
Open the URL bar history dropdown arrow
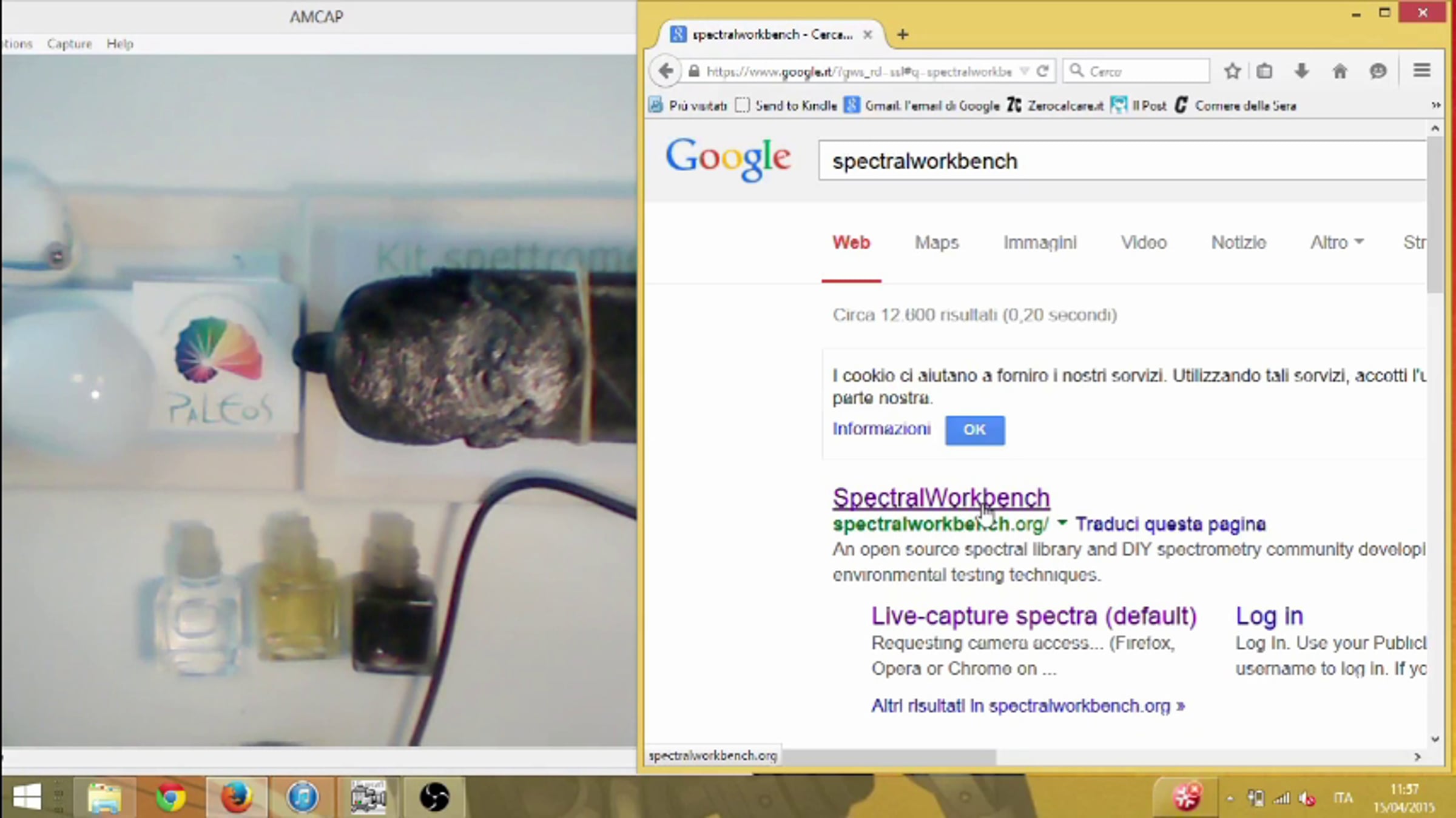point(1025,71)
